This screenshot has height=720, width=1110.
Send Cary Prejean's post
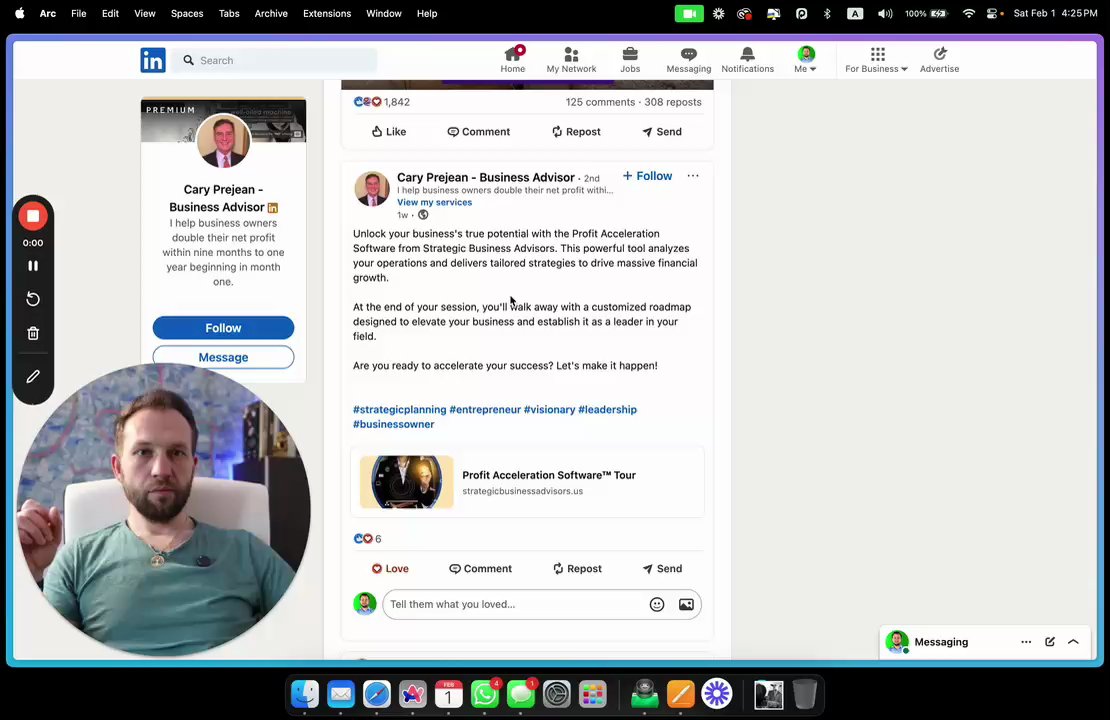(x=663, y=568)
